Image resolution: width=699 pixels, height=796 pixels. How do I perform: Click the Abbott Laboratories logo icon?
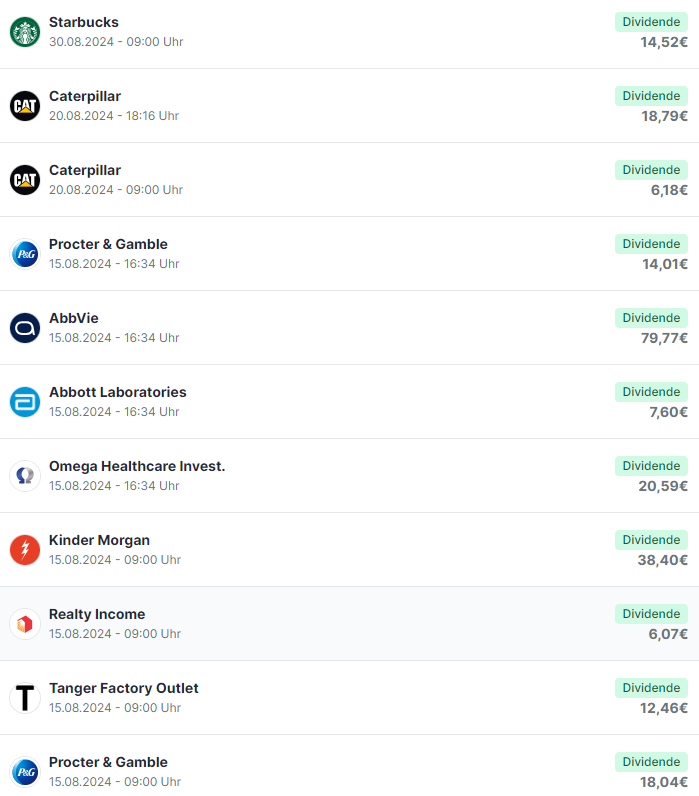25,402
